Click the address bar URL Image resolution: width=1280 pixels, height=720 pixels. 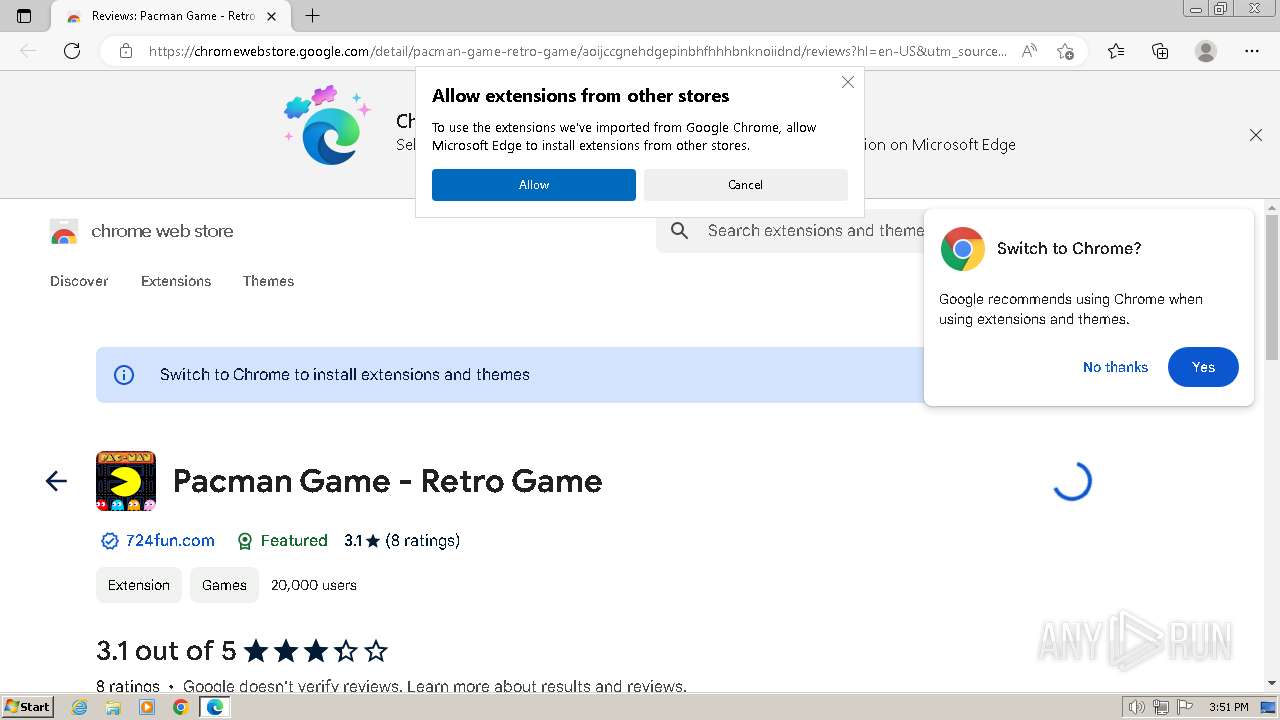(578, 51)
